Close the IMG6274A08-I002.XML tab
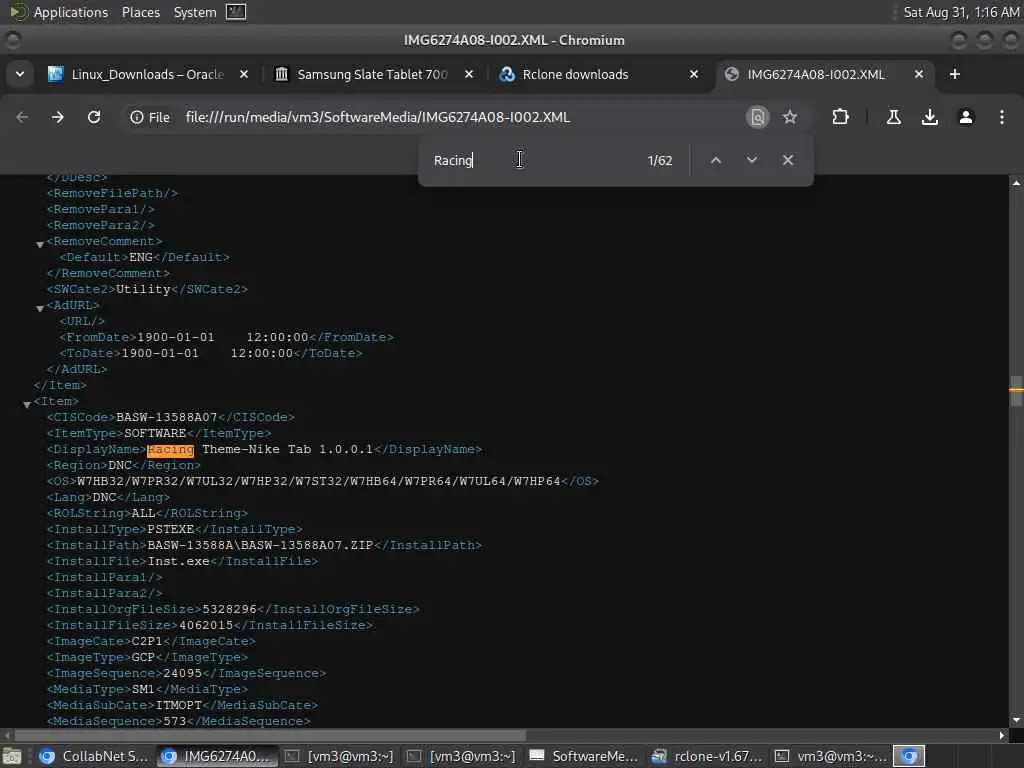The image size is (1024, 768). click(x=919, y=74)
